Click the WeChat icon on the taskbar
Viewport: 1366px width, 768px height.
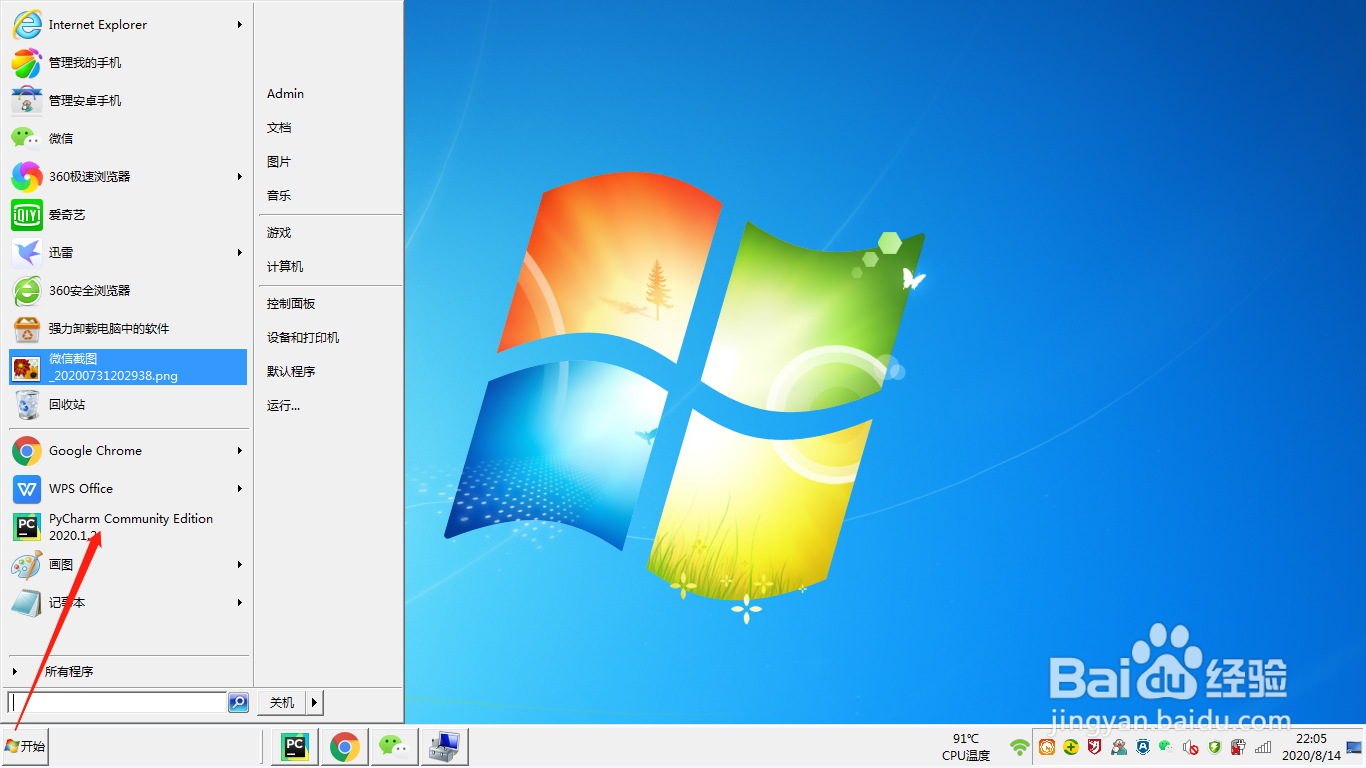pyautogui.click(x=394, y=746)
